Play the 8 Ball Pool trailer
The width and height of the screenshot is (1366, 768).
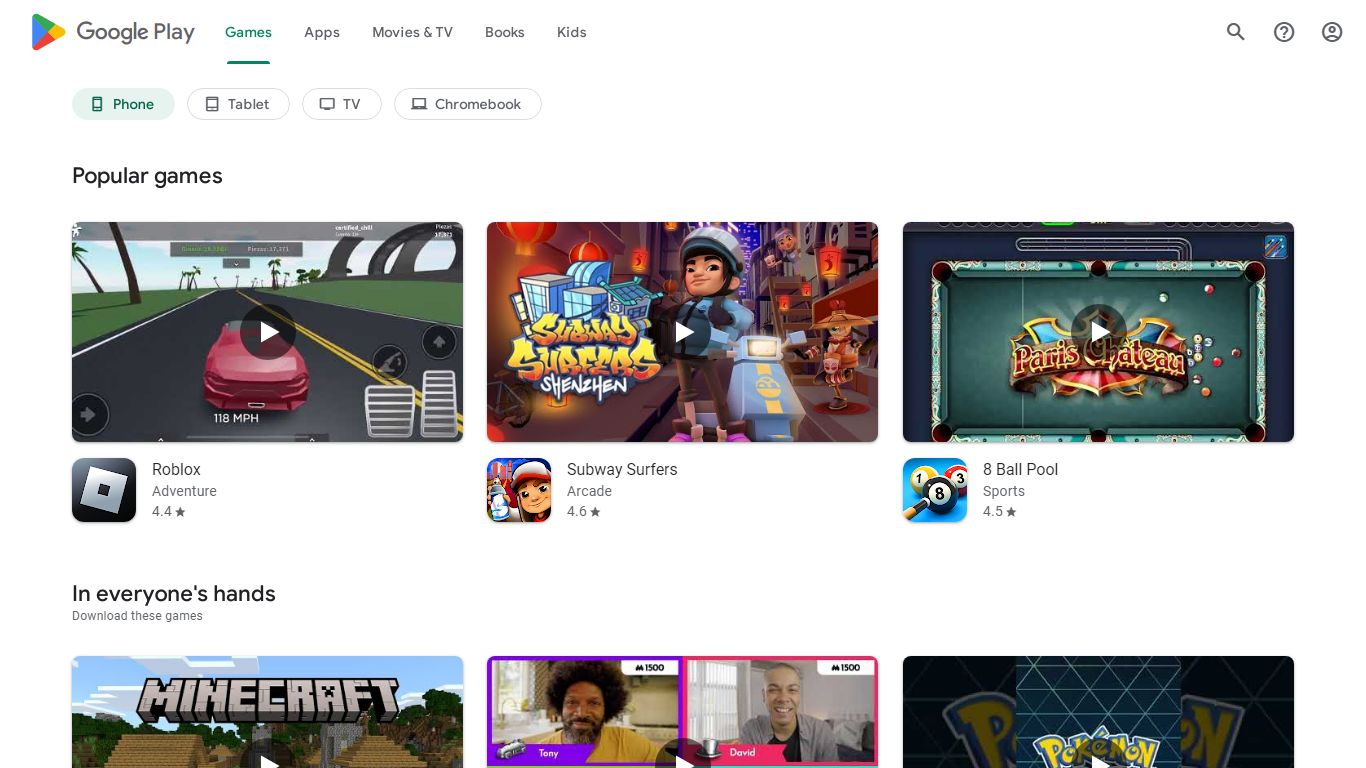coord(1098,332)
